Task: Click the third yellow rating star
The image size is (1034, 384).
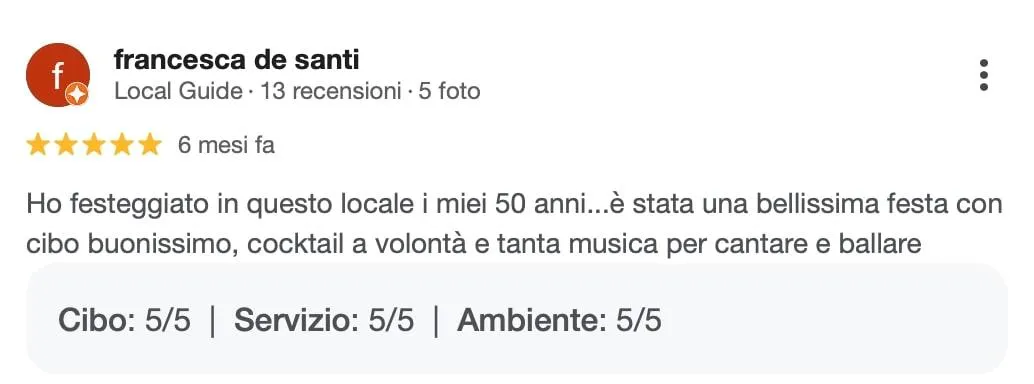Action: (94, 144)
